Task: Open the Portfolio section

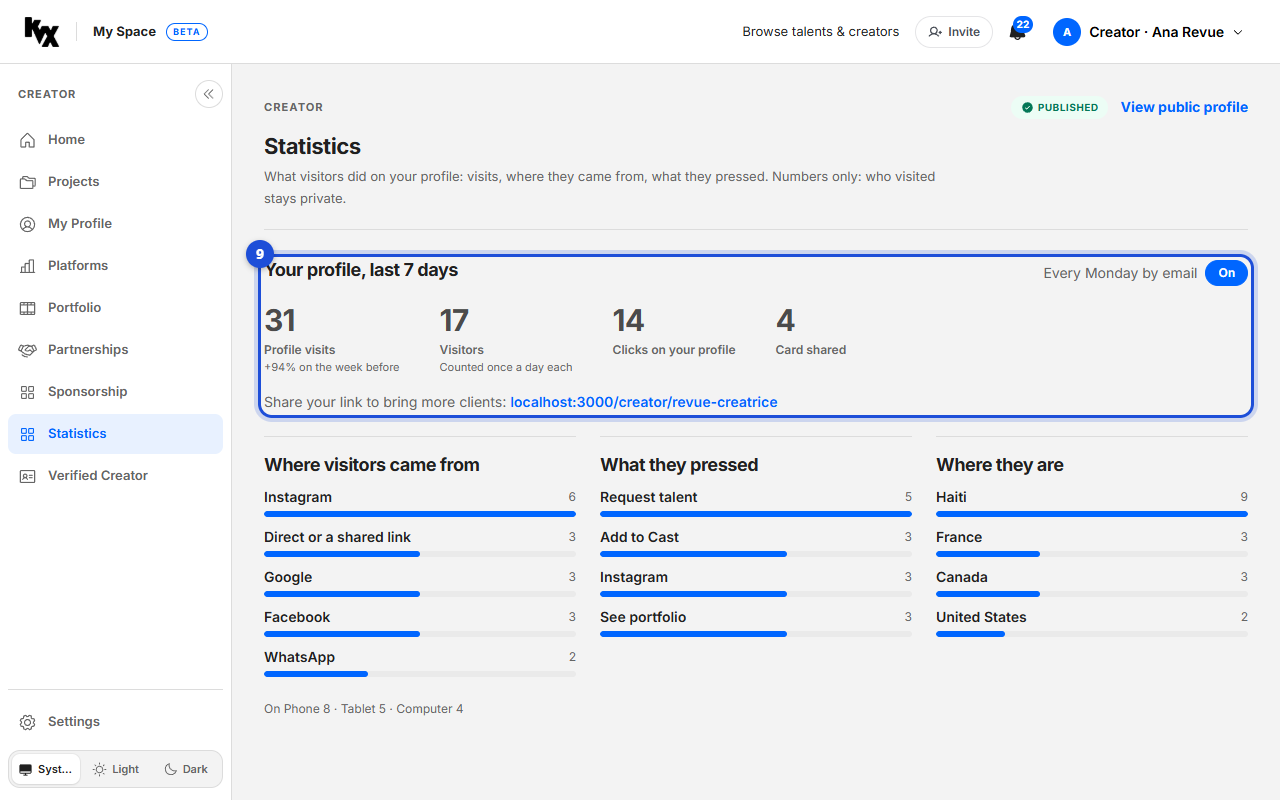Action: pyautogui.click(x=115, y=308)
